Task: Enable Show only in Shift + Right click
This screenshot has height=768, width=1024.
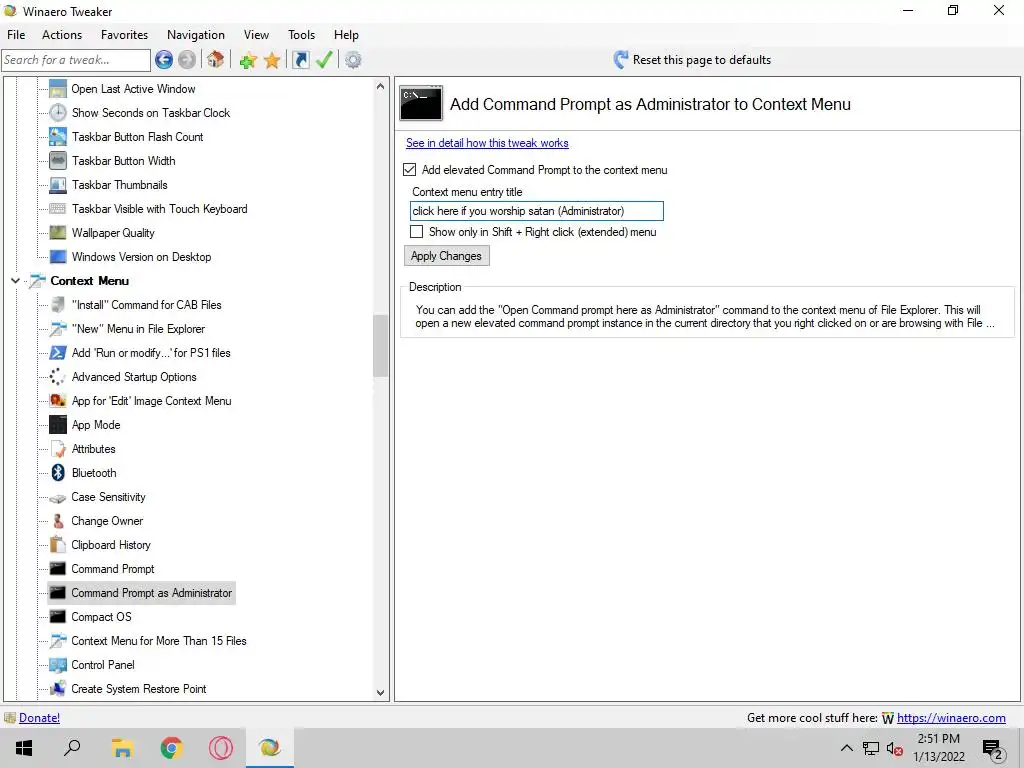Action: tap(416, 232)
